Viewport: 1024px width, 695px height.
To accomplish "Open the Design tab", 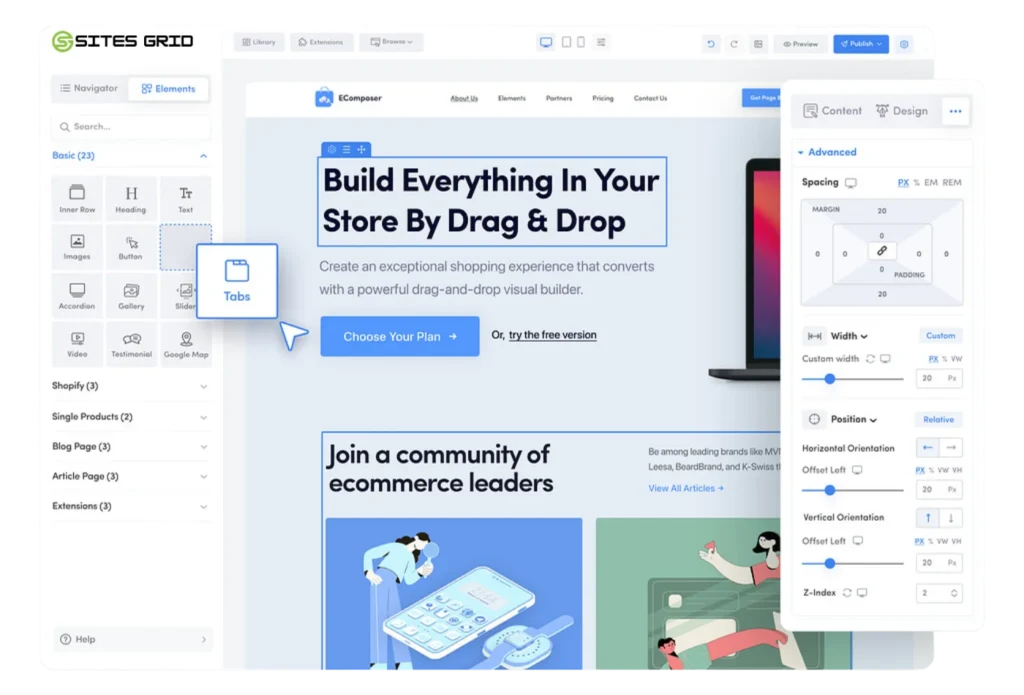I will click(901, 111).
